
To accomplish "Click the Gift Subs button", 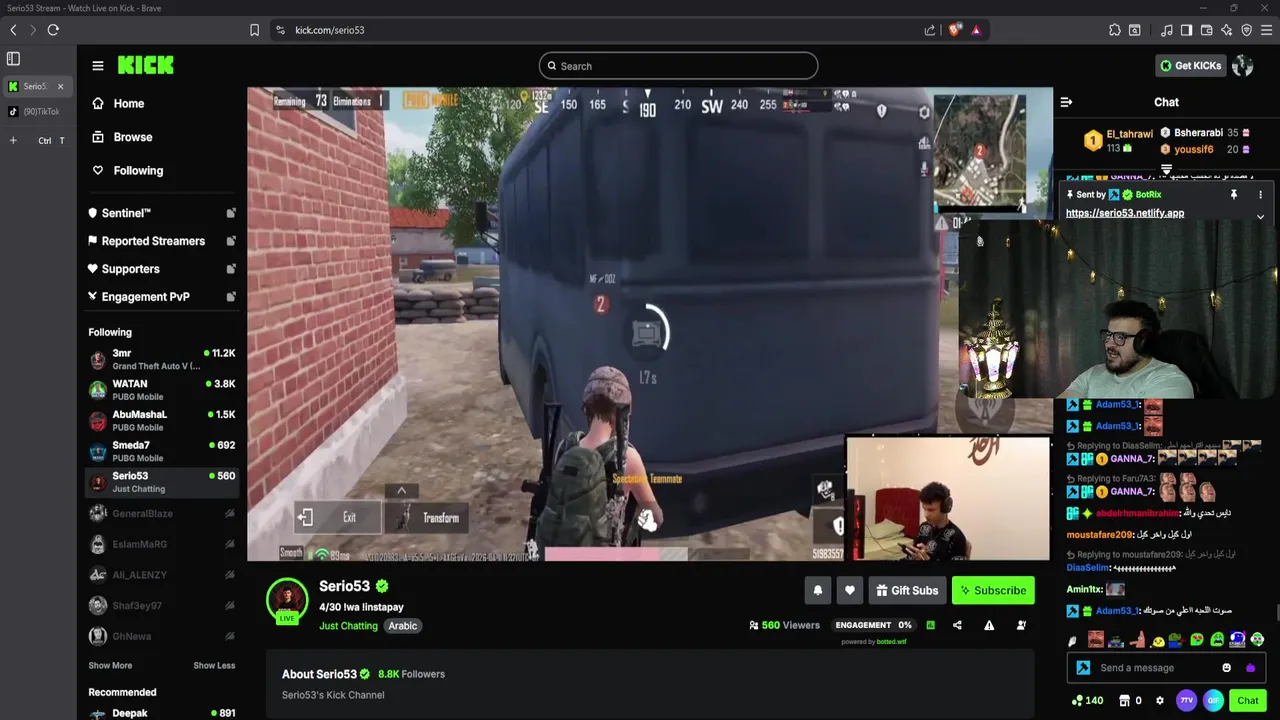I will point(907,591).
